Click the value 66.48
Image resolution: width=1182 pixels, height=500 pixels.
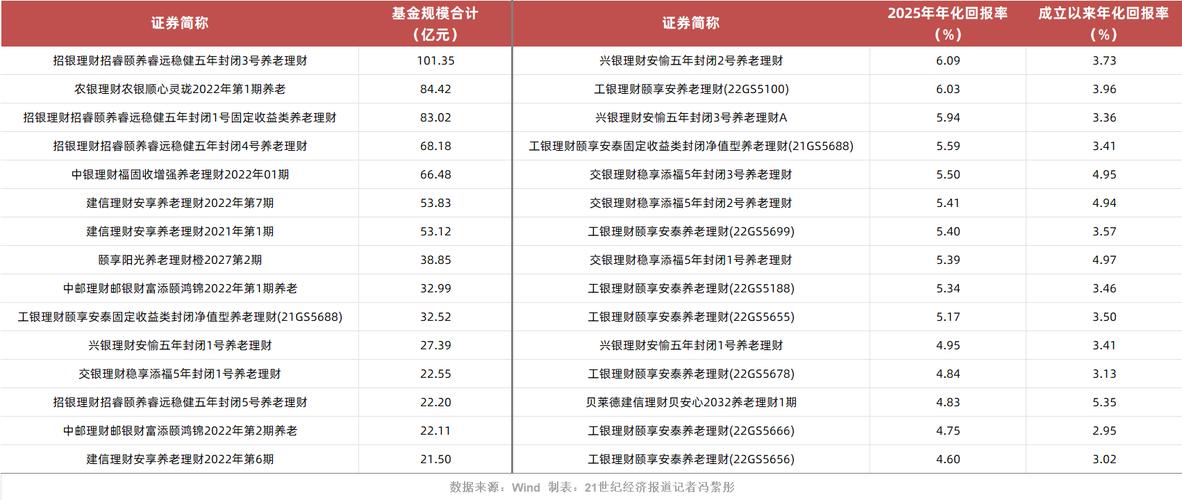(x=435, y=174)
